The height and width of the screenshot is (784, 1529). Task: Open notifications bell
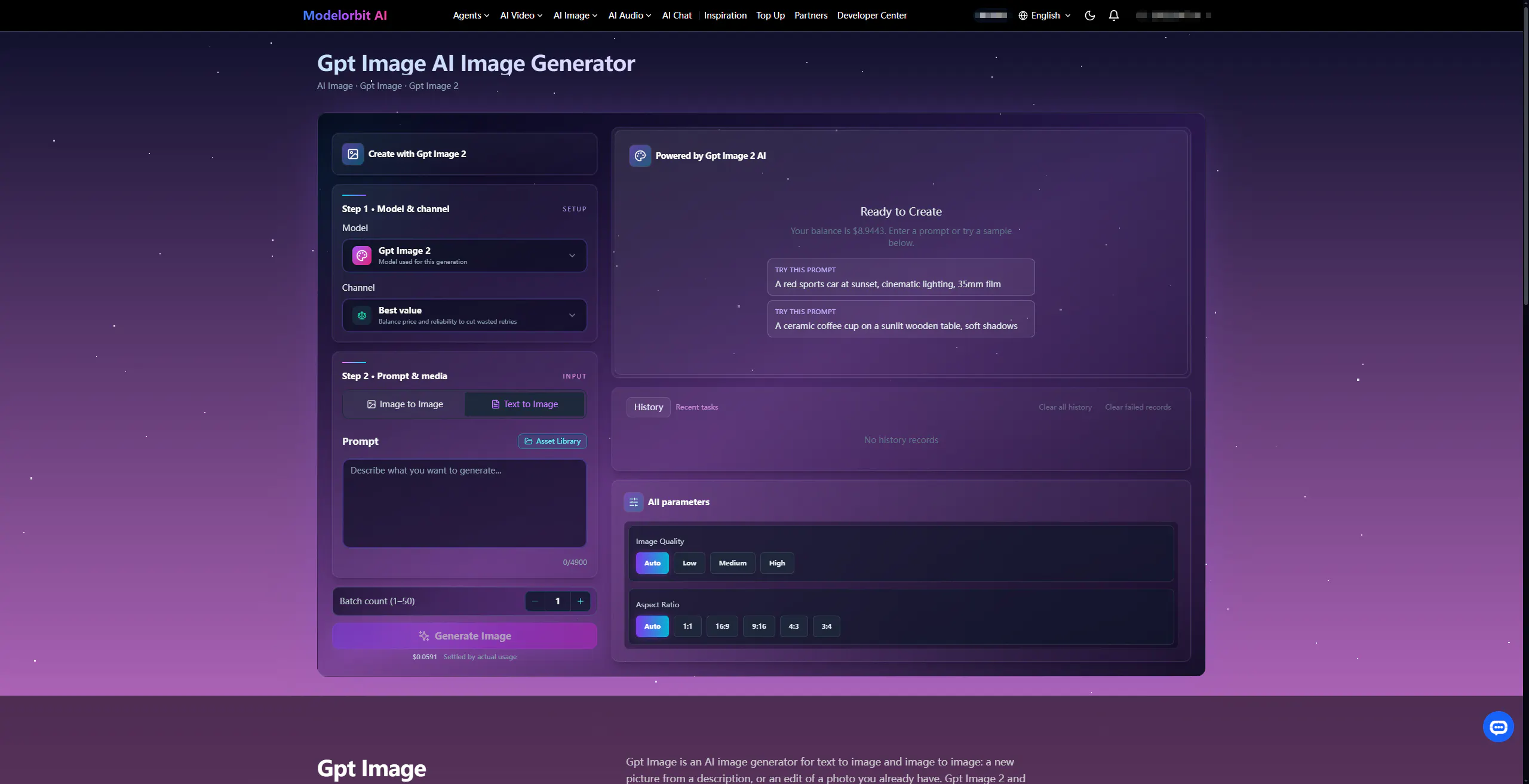pos(1113,16)
